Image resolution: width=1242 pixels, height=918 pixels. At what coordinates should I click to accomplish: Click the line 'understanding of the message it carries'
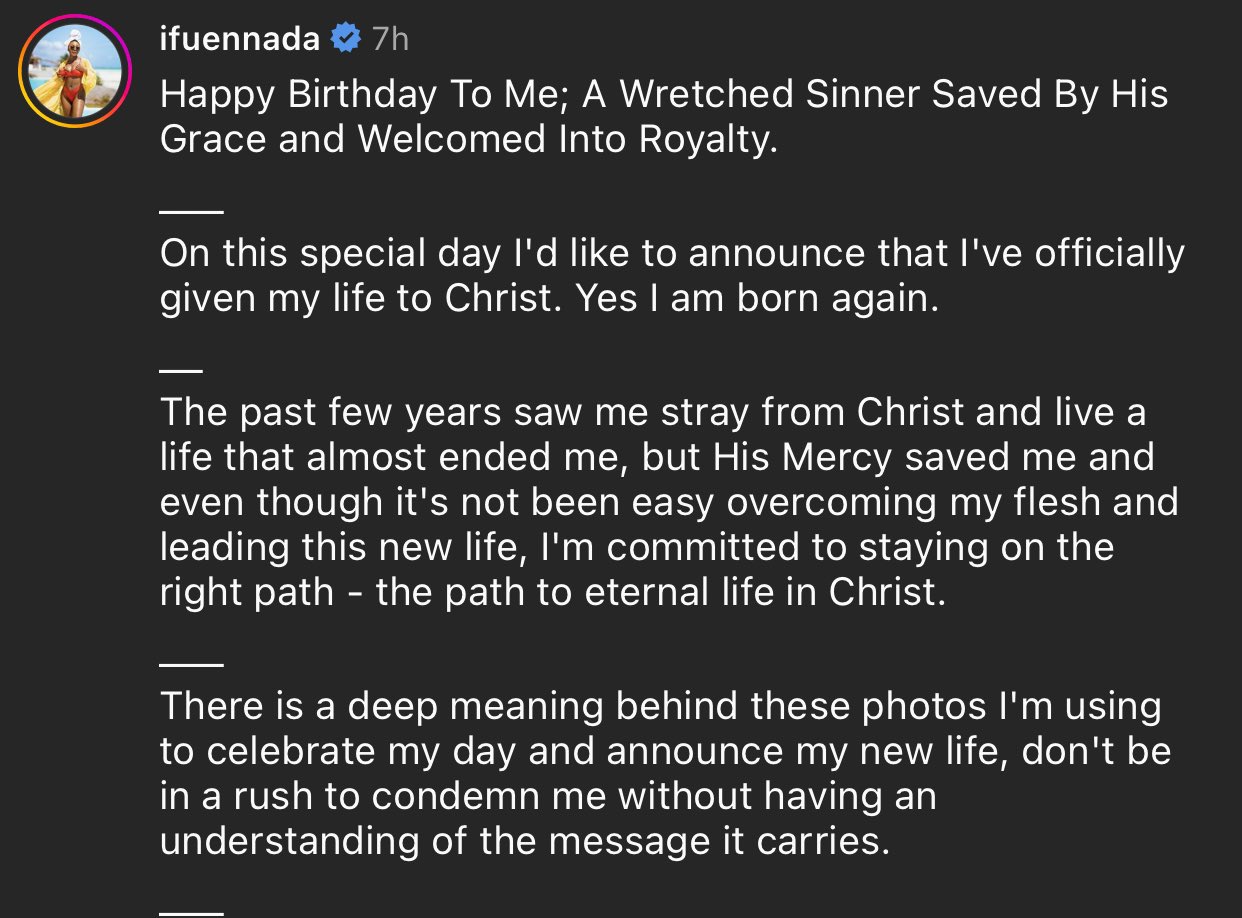point(524,841)
